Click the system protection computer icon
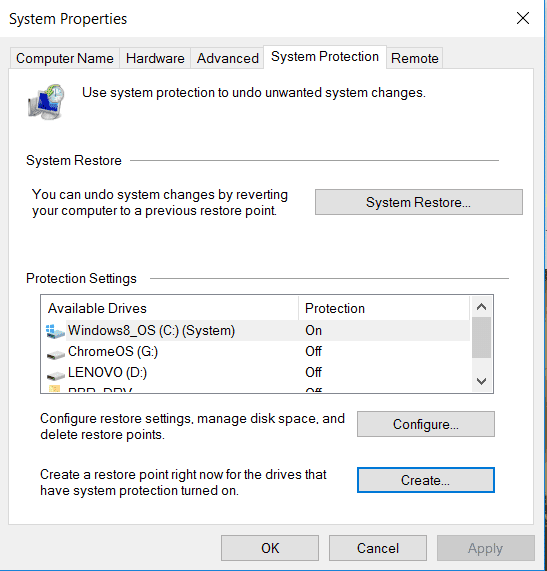547x571 pixels. (46, 102)
